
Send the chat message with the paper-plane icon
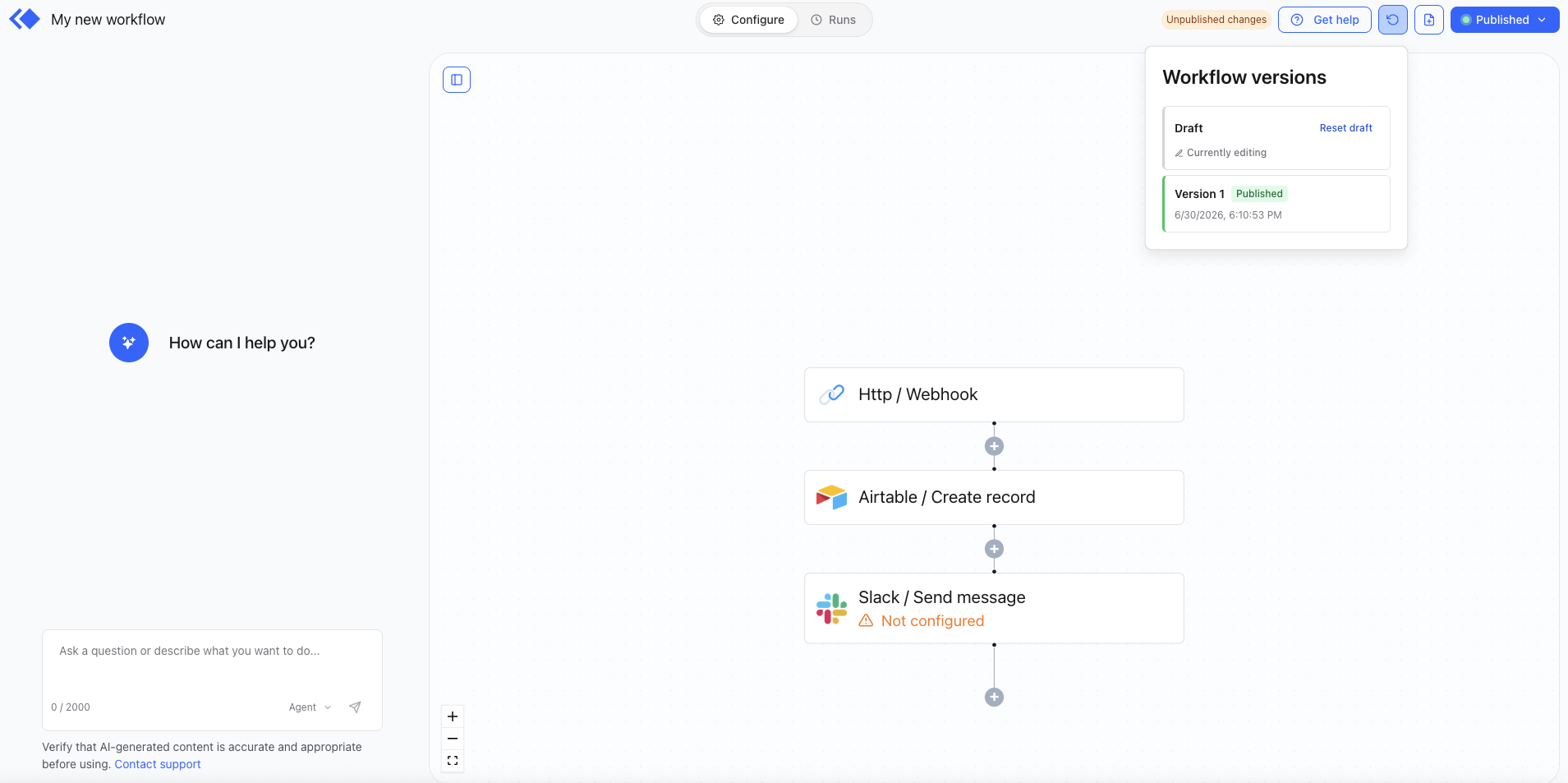point(355,707)
